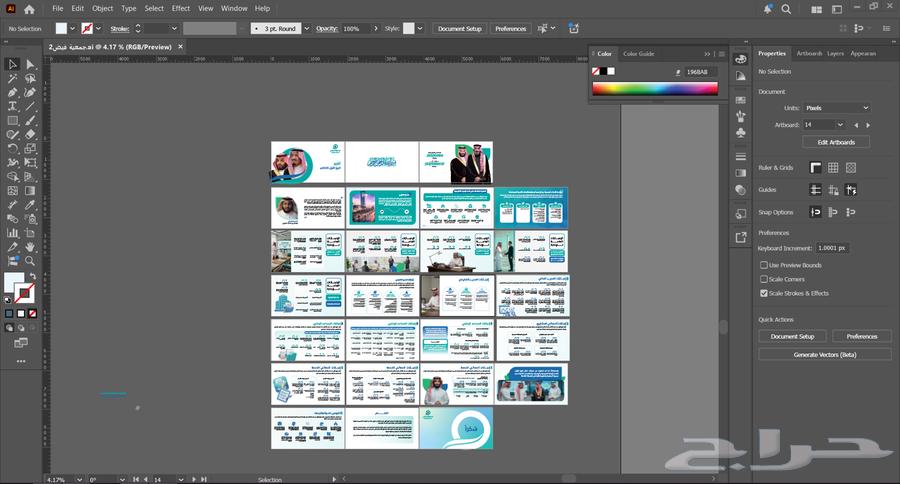
Task: Select the Direct Selection tool
Action: 30,64
